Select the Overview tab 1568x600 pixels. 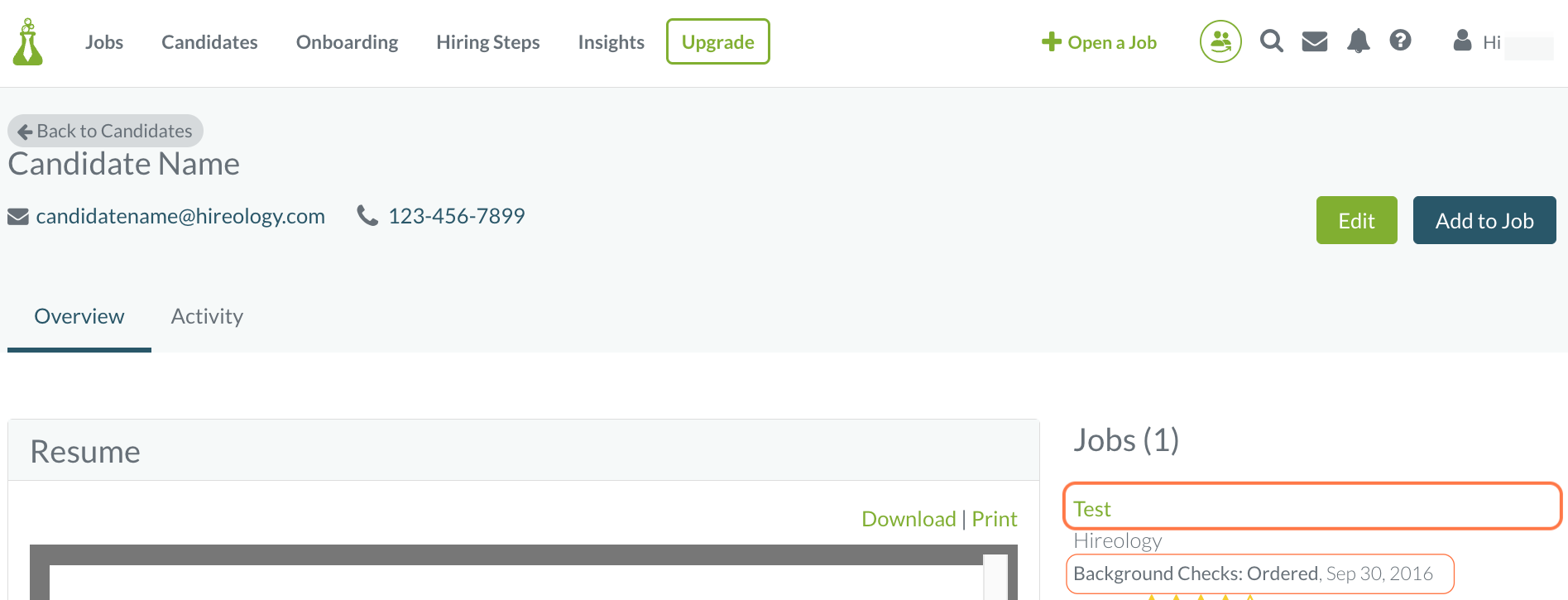tap(79, 316)
